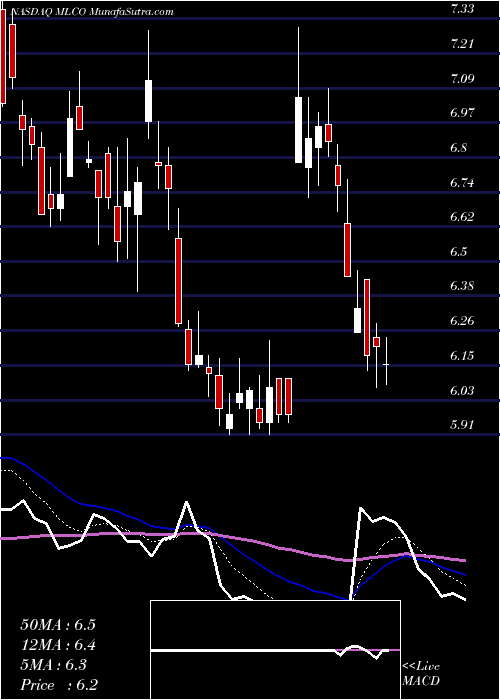Click the 7.21 price axis label
The height and width of the screenshot is (700, 500).
pos(461,44)
